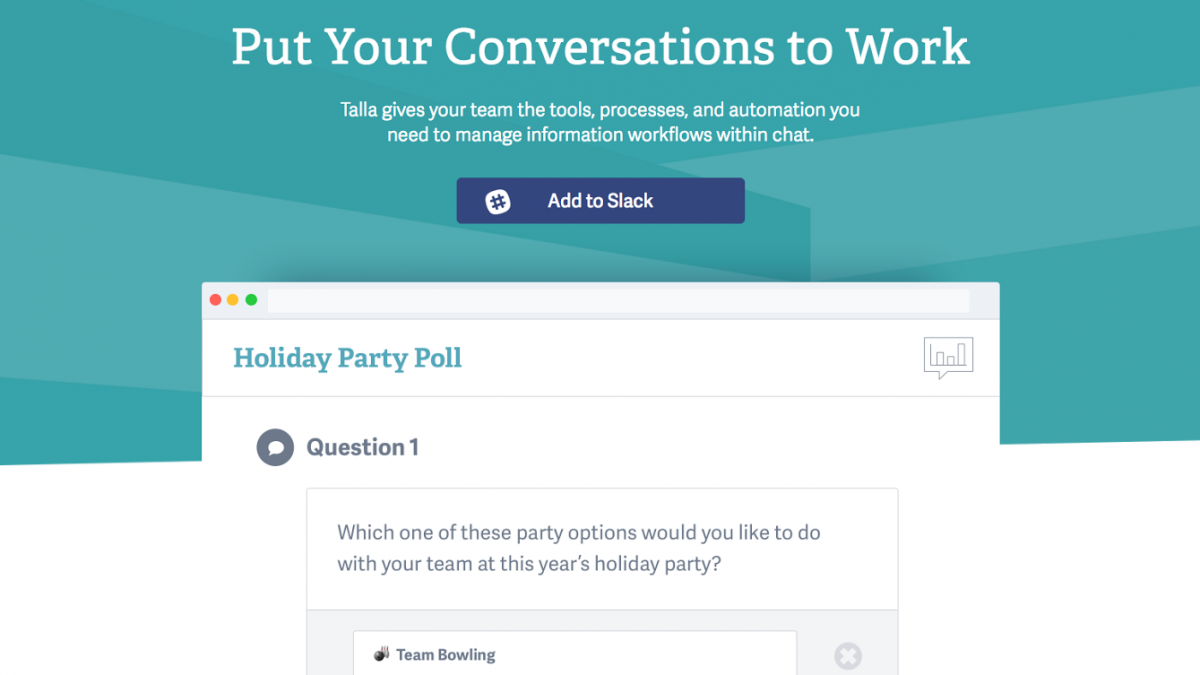Viewport: 1200px width, 675px height.
Task: Click the poll window's blank address bar
Action: (618, 301)
